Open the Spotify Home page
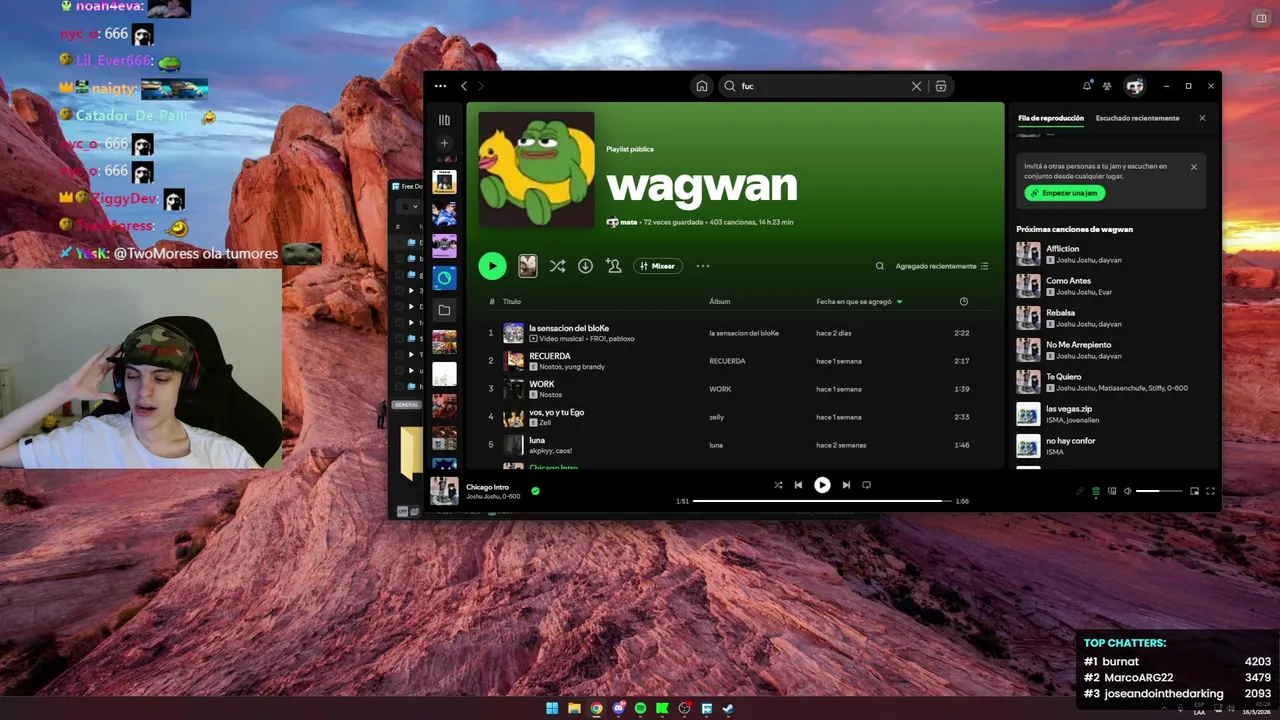Screen dimensions: 1280x720 click(x=702, y=86)
